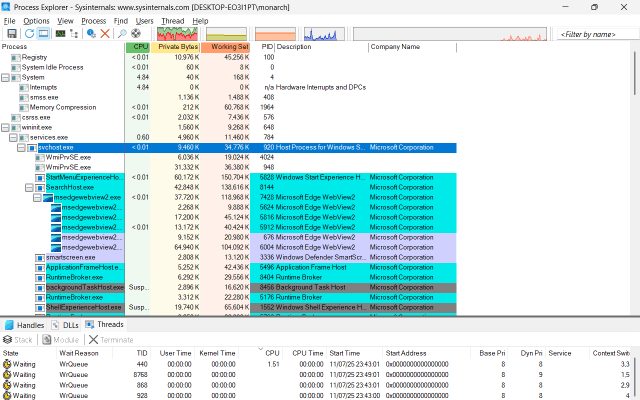Sort by the Private Bytes column header
The image size is (640, 400).
[175, 47]
